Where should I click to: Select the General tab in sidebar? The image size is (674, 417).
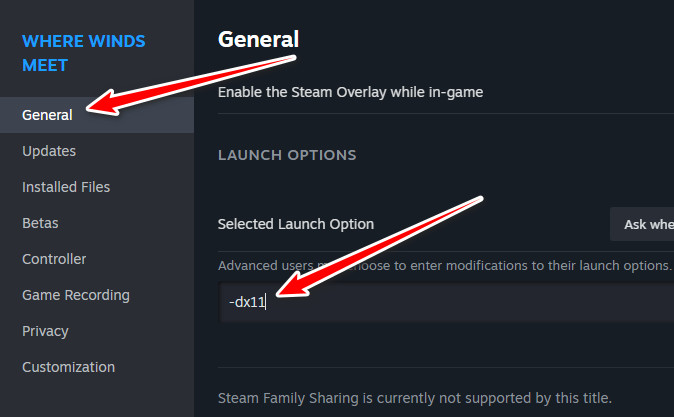pyautogui.click(x=47, y=115)
